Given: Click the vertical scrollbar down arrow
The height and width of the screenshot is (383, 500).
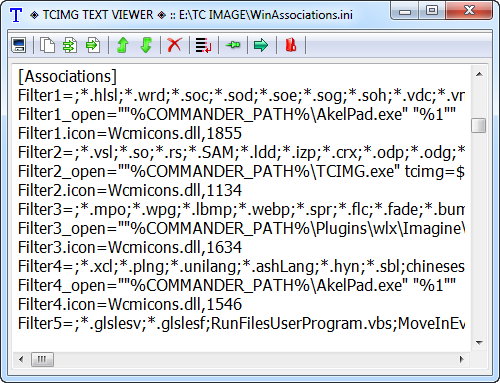Looking at the screenshot, I should click(x=479, y=343).
